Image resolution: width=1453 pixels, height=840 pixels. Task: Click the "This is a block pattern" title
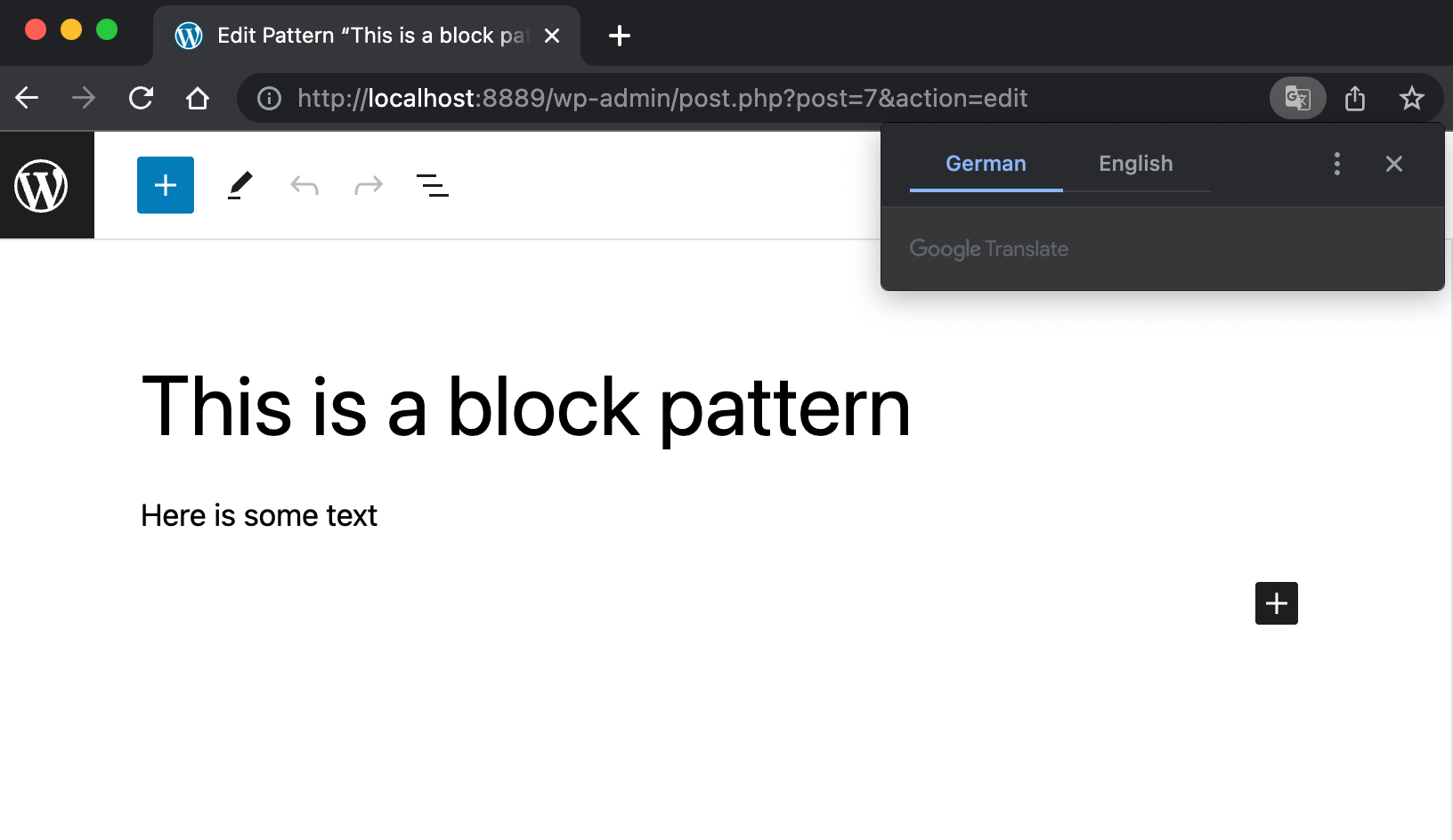(526, 408)
